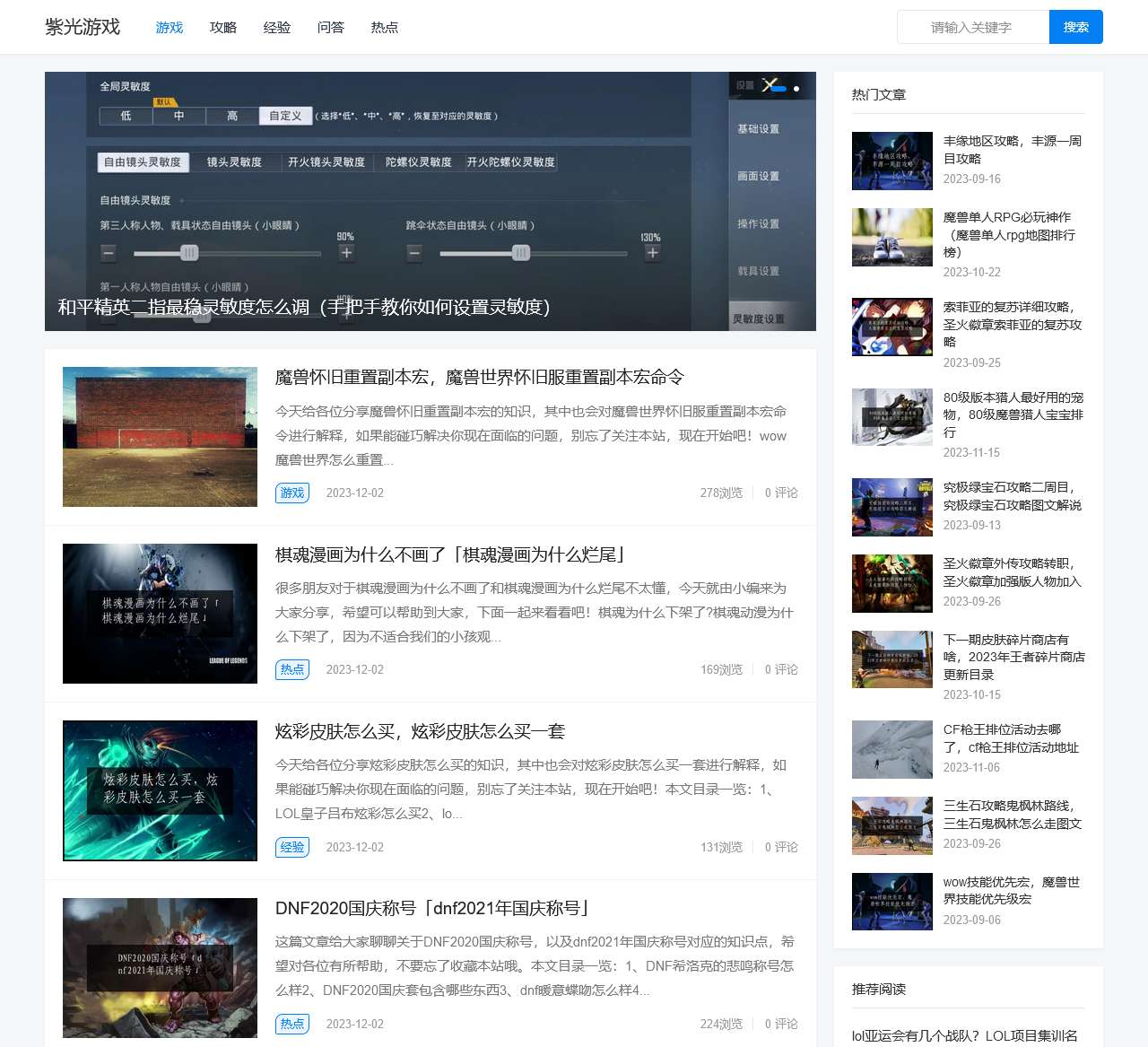Switch to the 经验 nav item

point(276,28)
